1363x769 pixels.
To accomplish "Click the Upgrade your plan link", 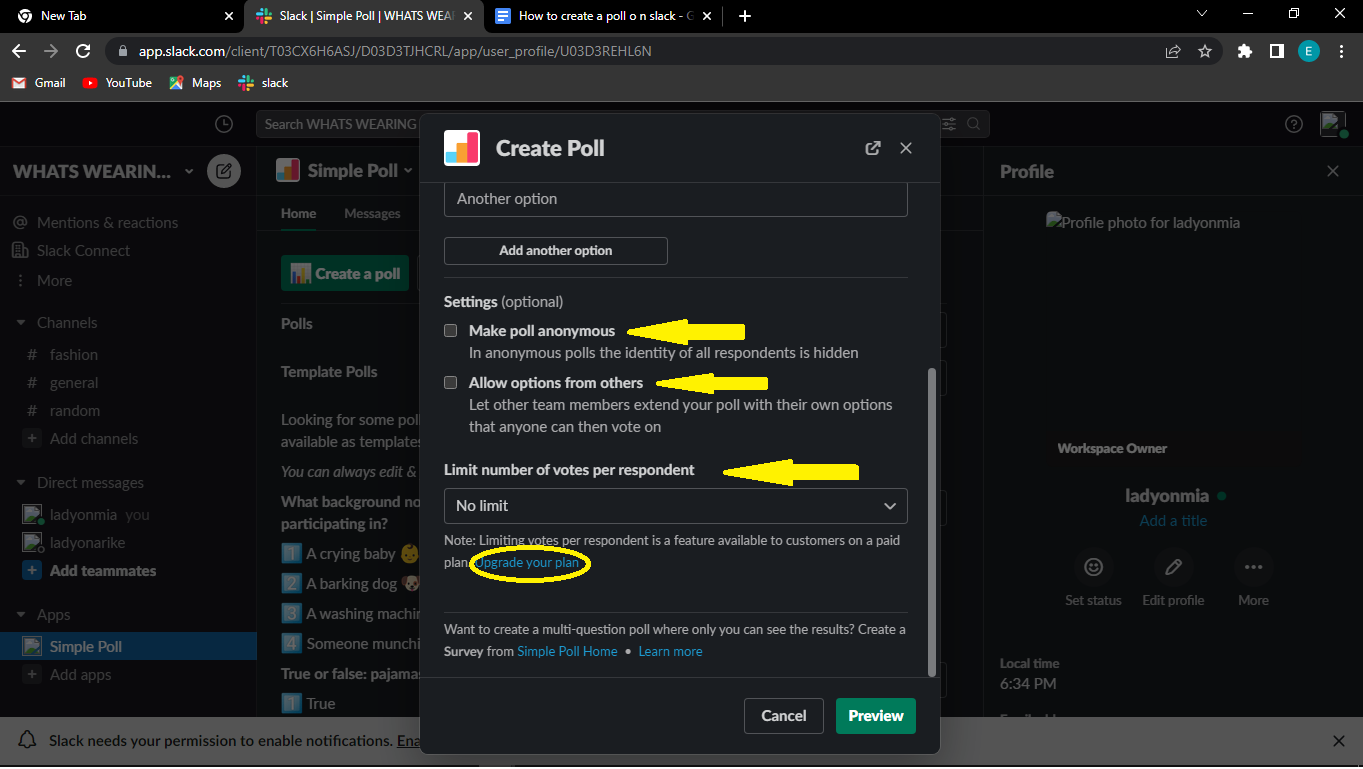I will pyautogui.click(x=527, y=563).
